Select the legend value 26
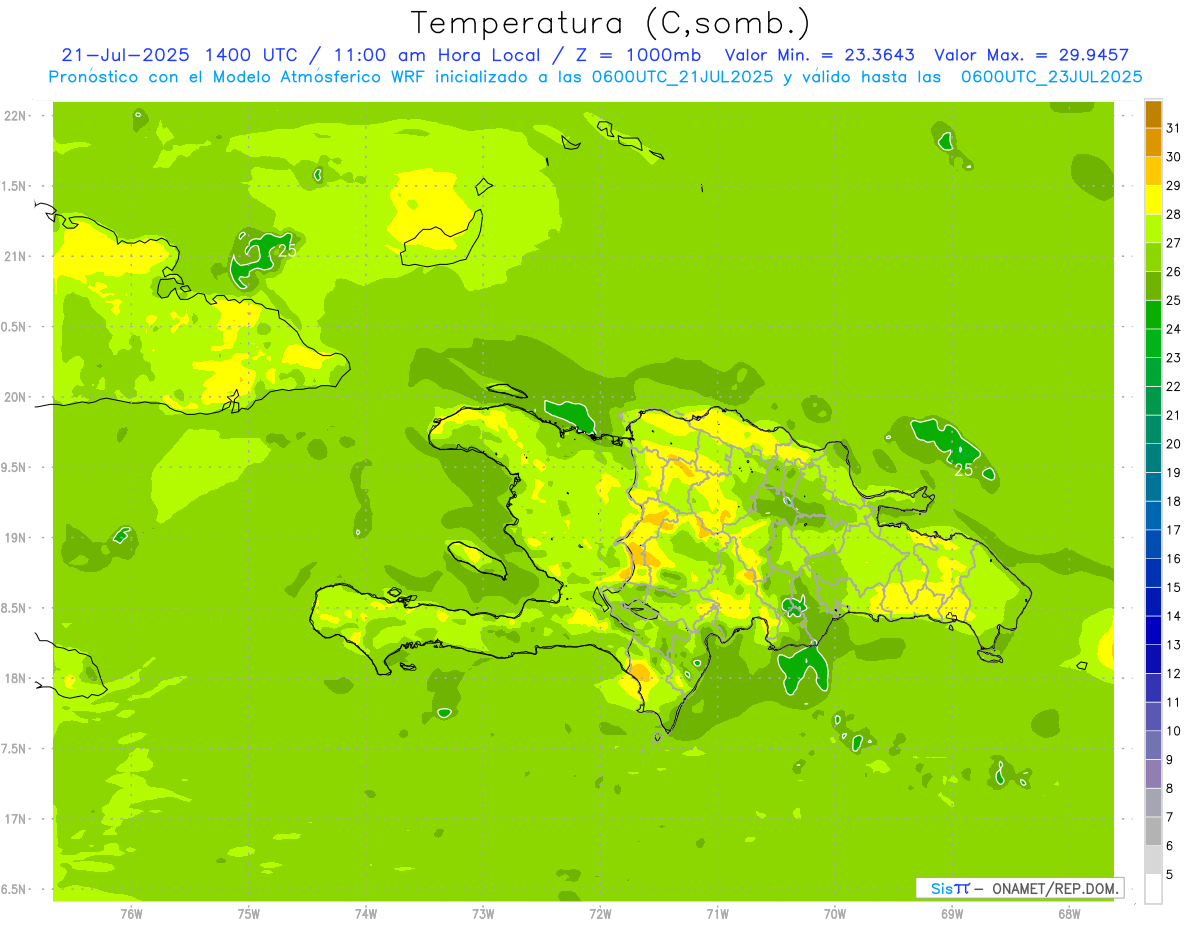The width and height of the screenshot is (1200, 927). coord(1173,272)
